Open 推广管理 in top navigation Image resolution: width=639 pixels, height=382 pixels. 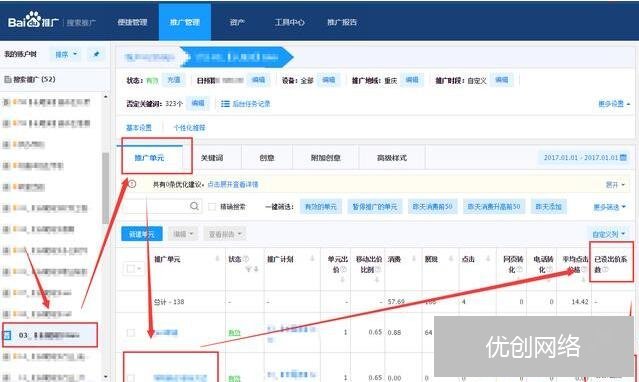point(185,22)
